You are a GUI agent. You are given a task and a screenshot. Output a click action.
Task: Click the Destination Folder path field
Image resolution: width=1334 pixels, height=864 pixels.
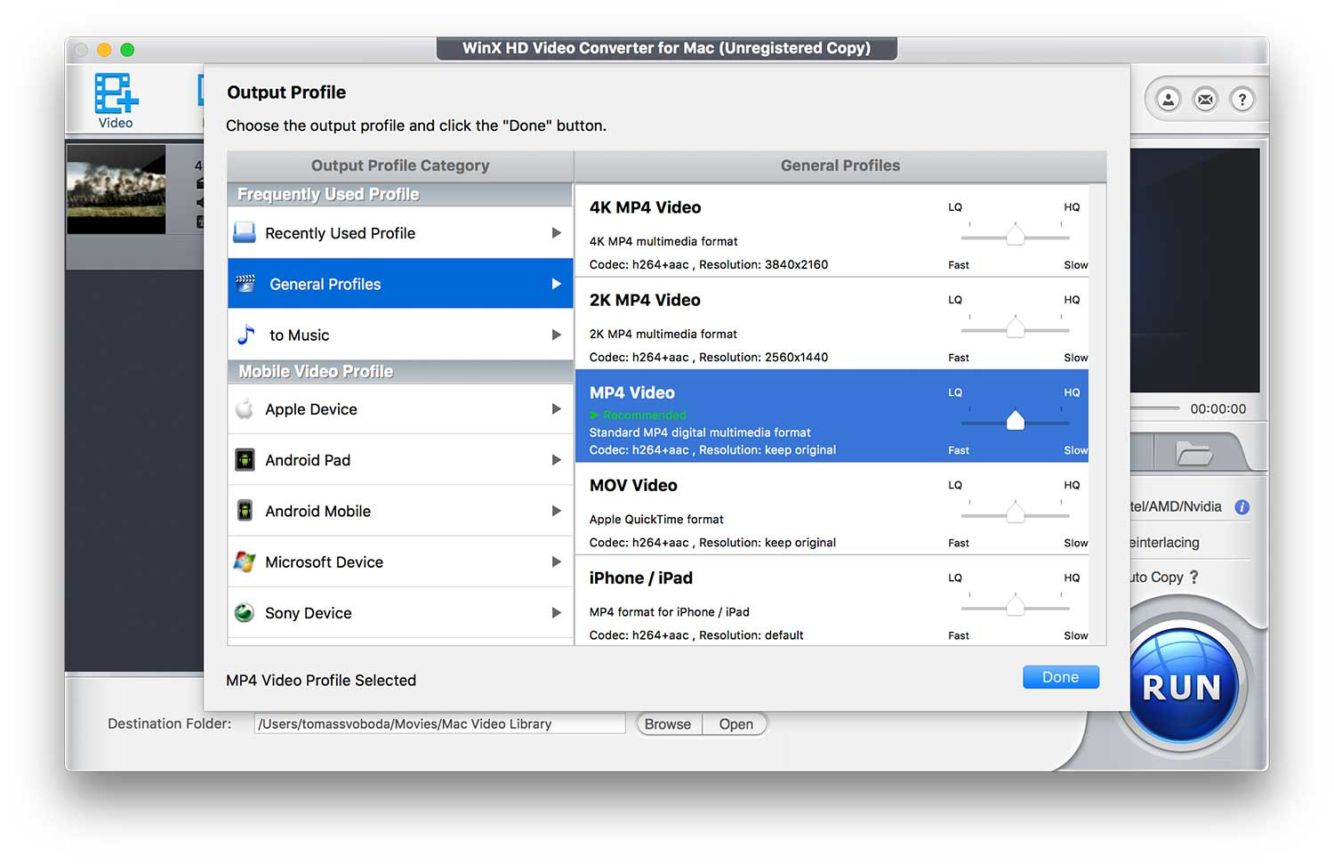[x=438, y=724]
